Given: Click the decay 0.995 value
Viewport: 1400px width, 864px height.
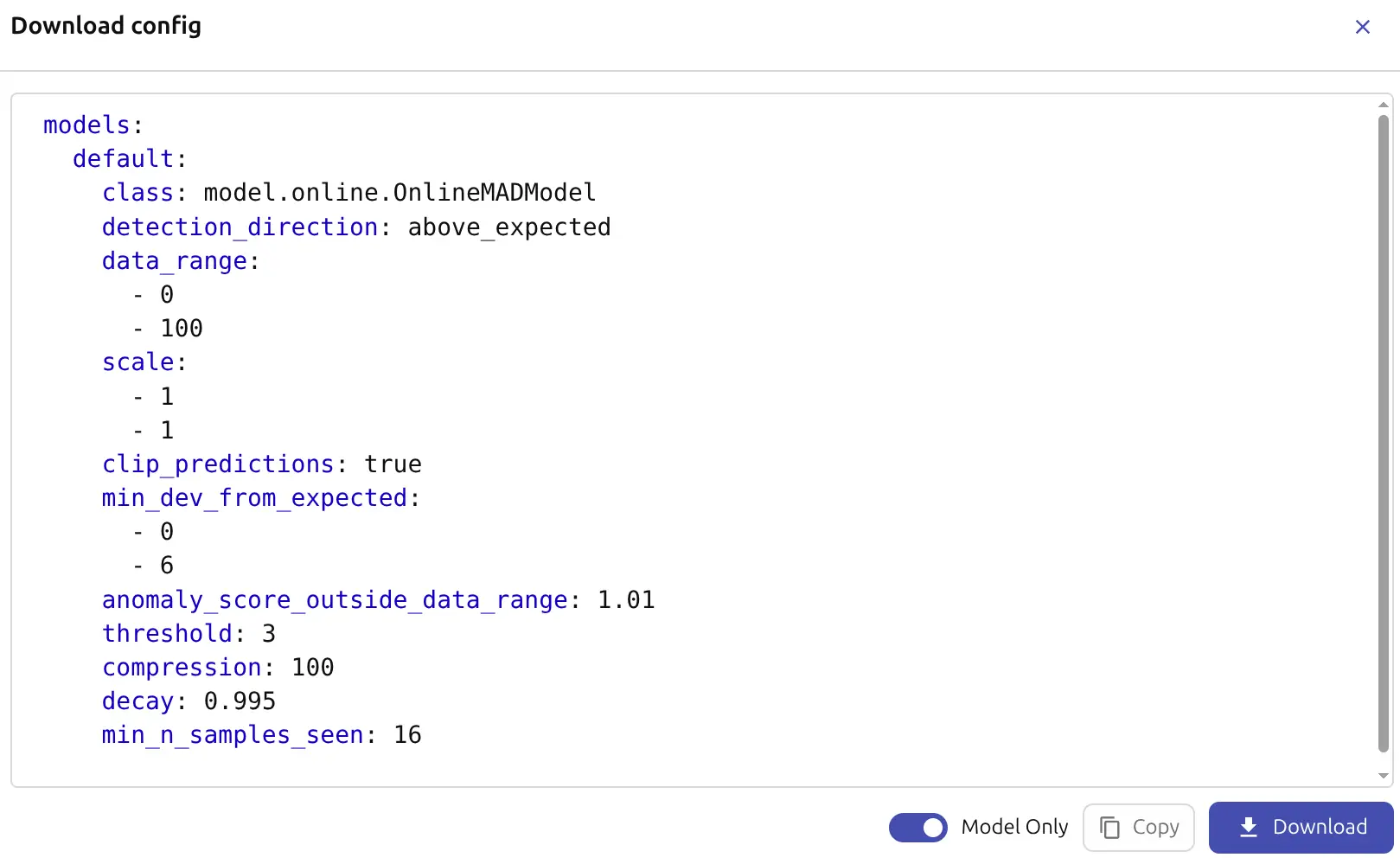Looking at the screenshot, I should pyautogui.click(x=240, y=701).
